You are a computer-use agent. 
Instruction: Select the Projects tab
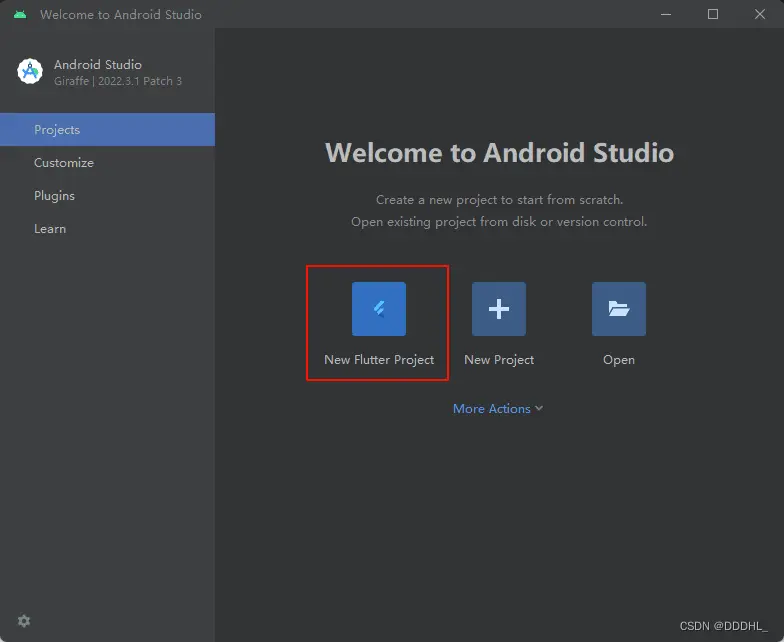coord(108,130)
